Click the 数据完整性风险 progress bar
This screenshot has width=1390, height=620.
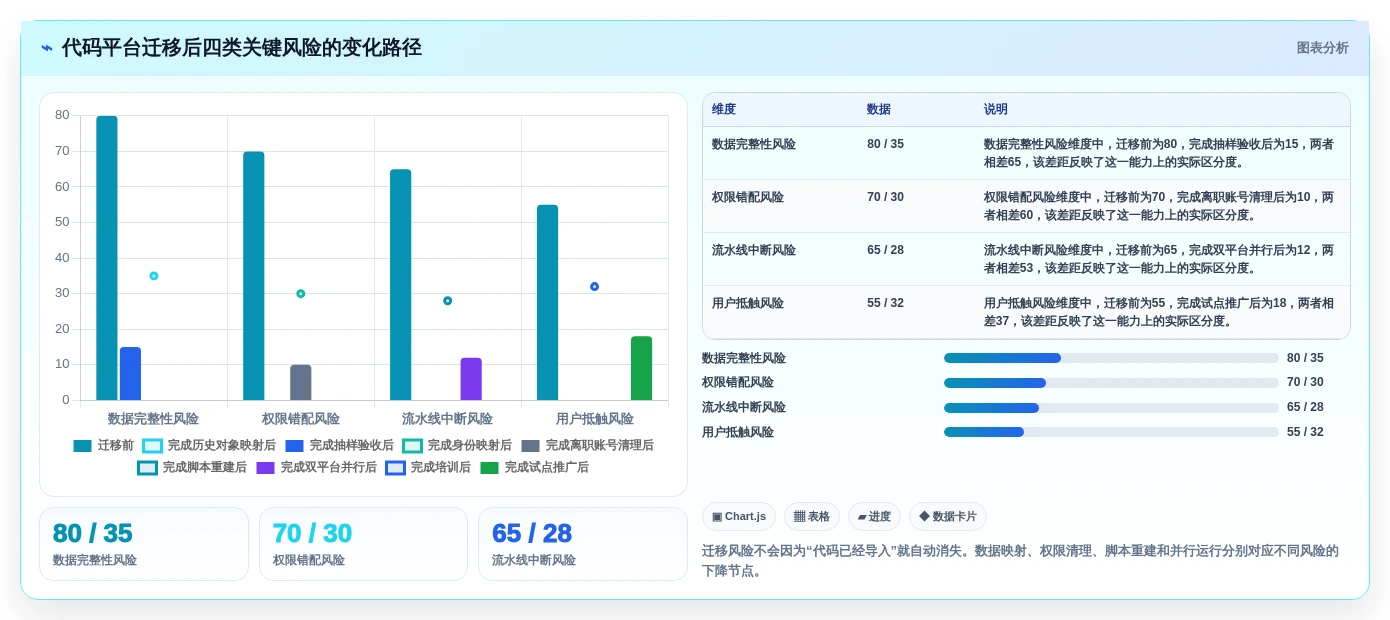coord(1111,358)
